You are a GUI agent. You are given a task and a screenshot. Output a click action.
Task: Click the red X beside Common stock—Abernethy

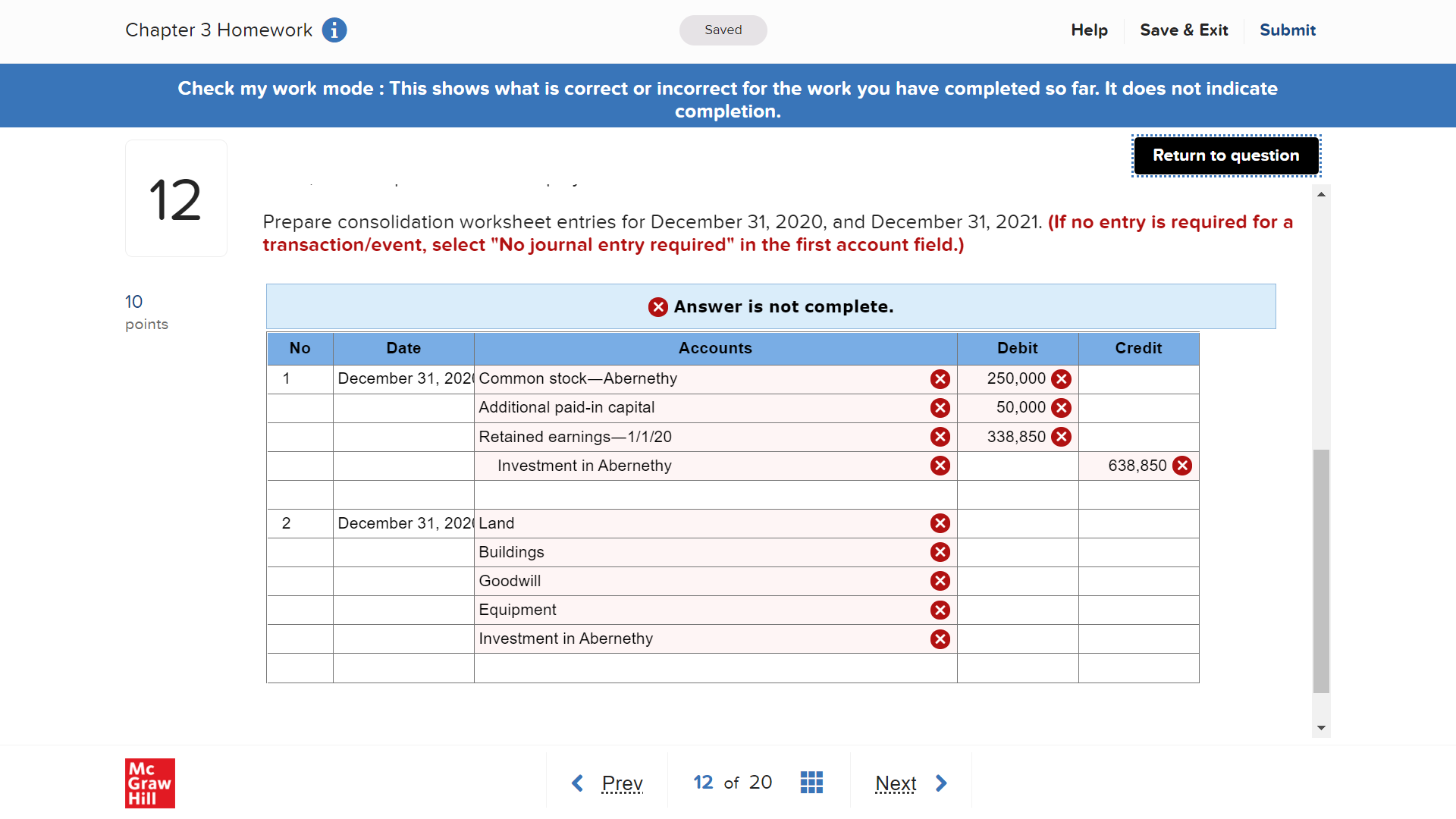940,379
